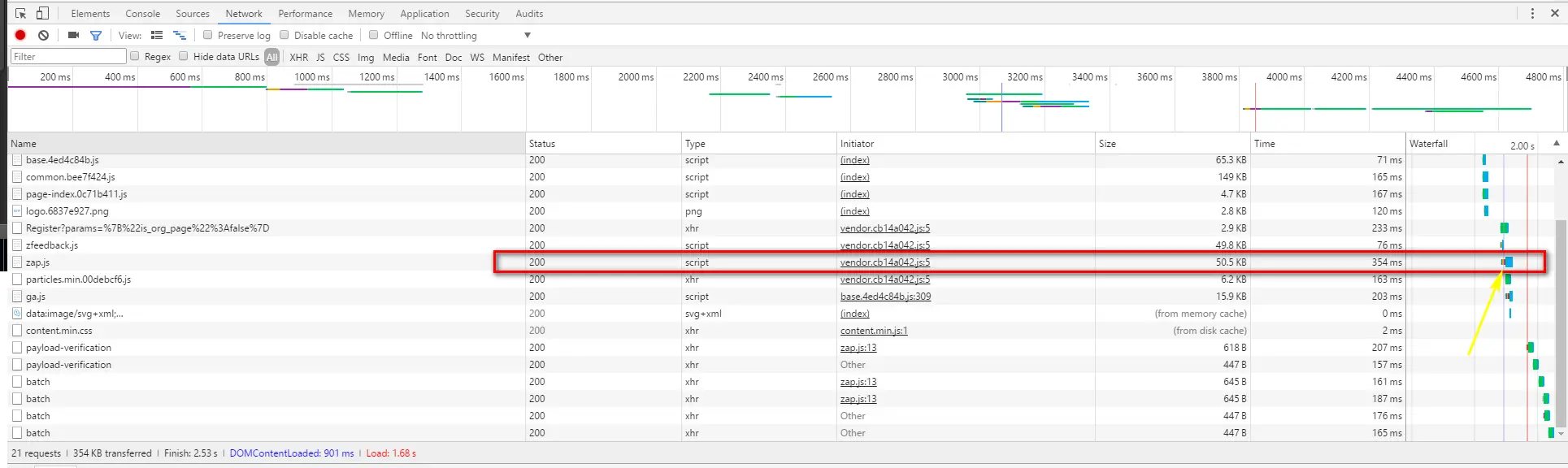Open the Audits tab

tap(529, 14)
